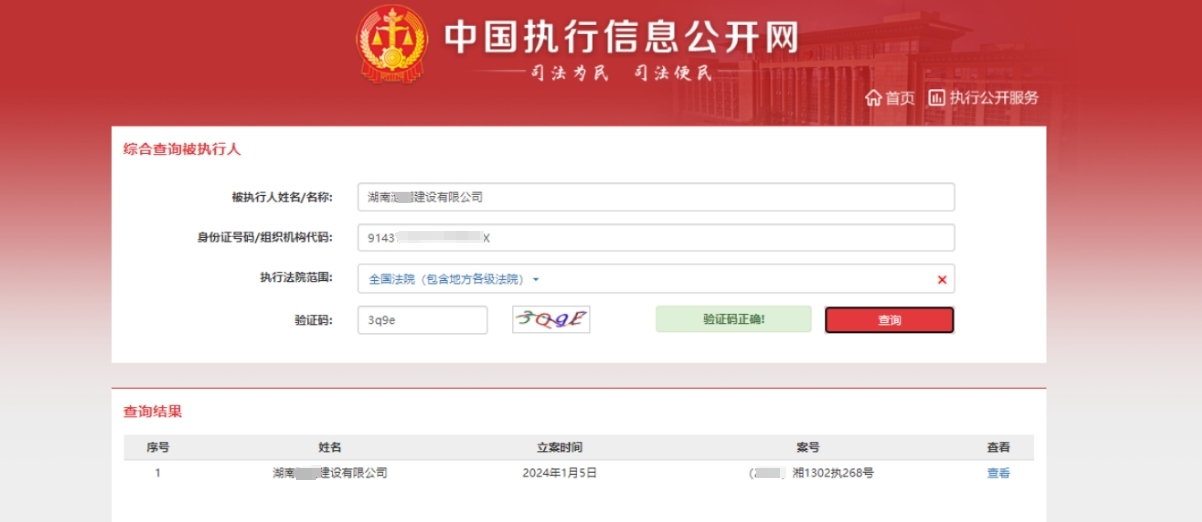Click the 验证码 input box

pos(422,320)
